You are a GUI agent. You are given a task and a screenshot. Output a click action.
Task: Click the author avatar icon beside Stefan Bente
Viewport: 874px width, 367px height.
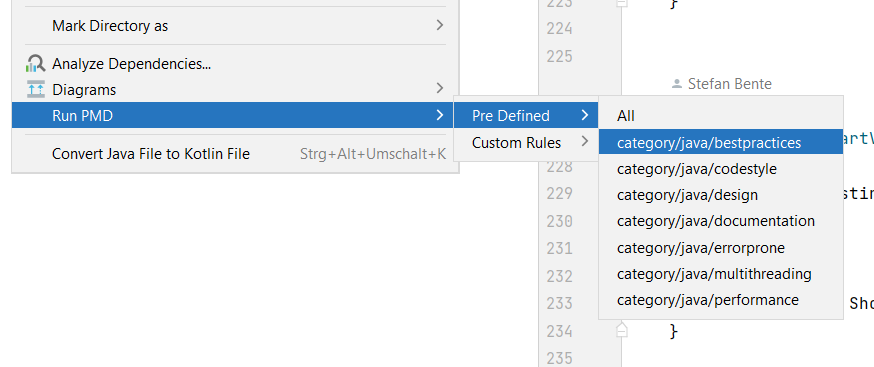click(677, 84)
